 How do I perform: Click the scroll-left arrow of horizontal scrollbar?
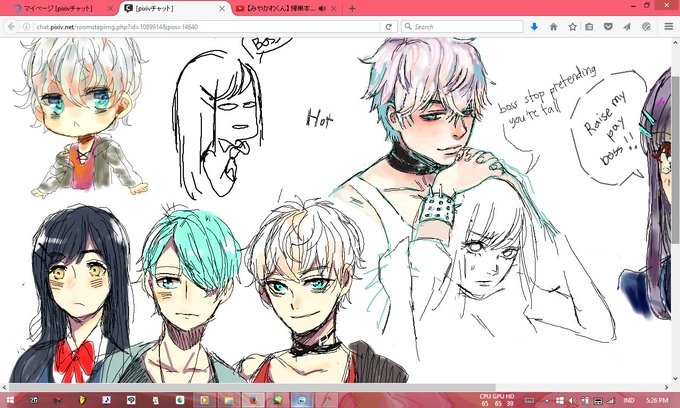pyautogui.click(x=4, y=387)
